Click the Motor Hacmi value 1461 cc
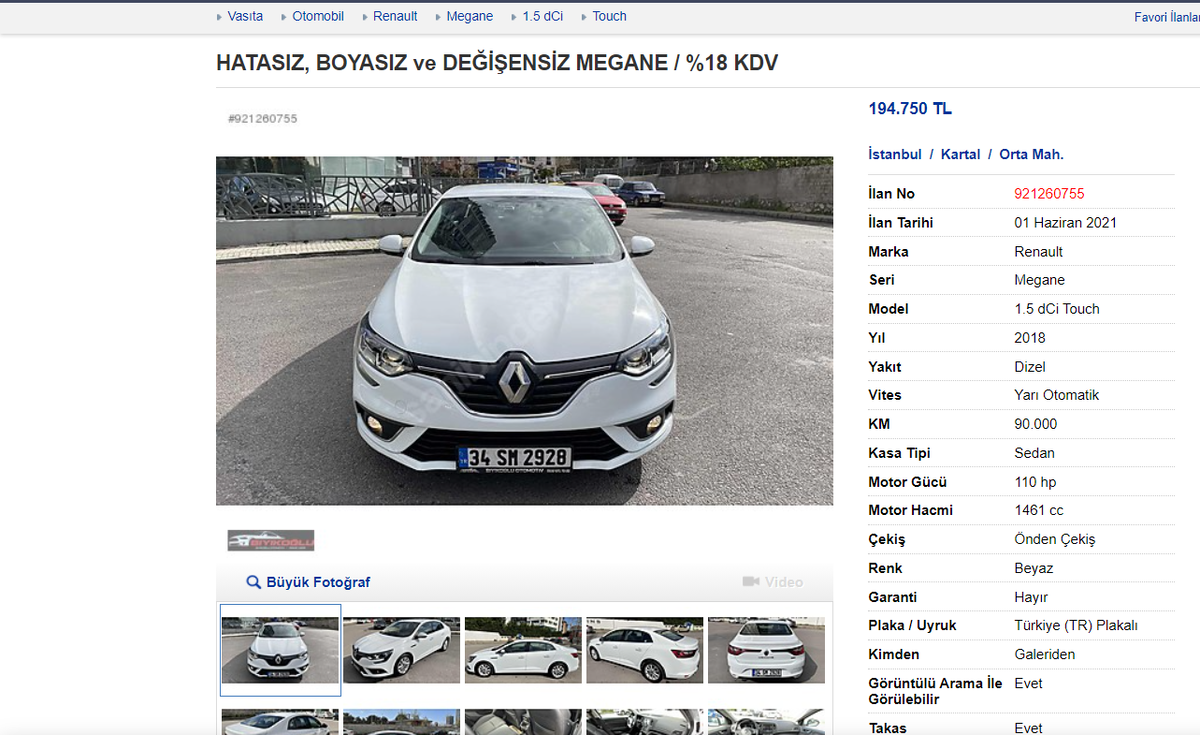 1039,510
